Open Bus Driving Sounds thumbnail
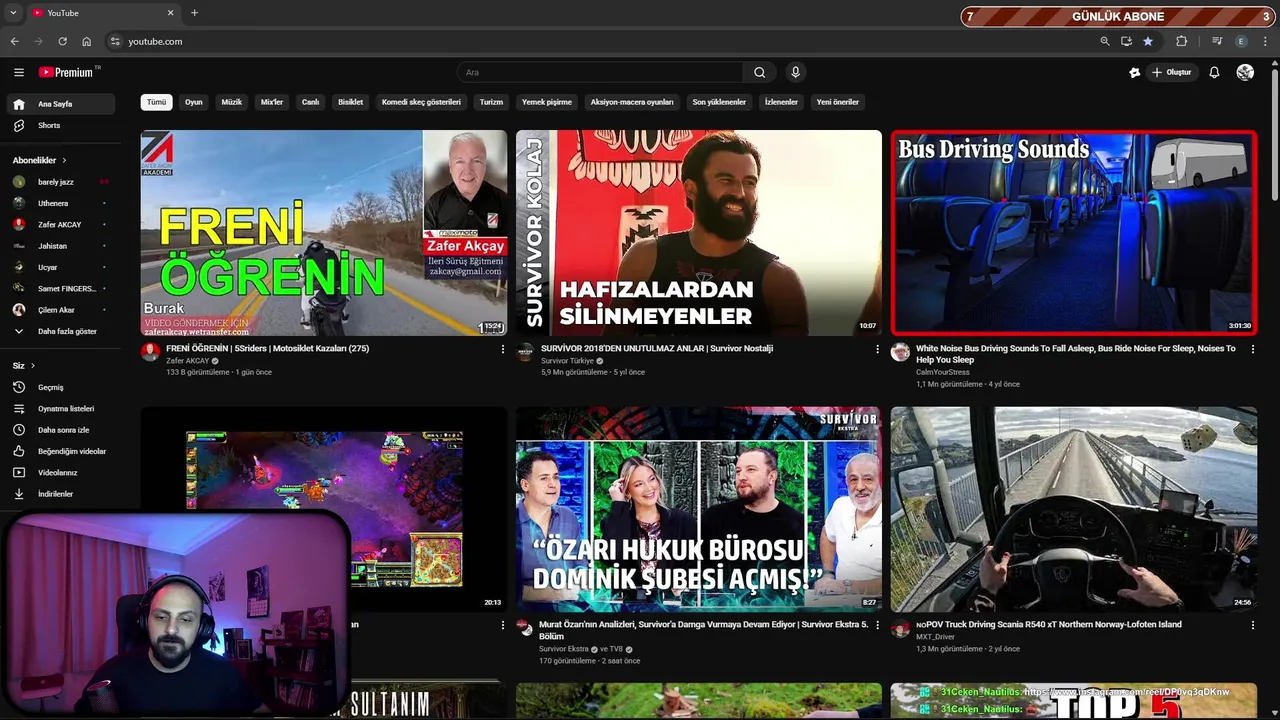The image size is (1280, 720). (x=1073, y=233)
